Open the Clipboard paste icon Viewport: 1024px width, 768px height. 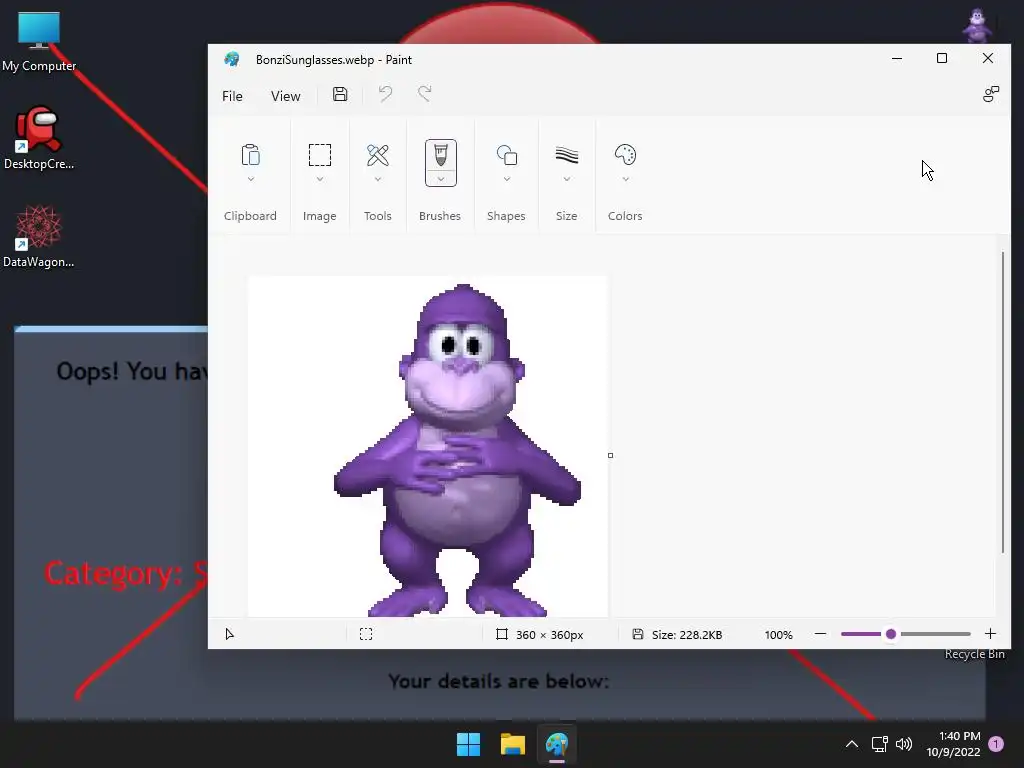(x=251, y=155)
